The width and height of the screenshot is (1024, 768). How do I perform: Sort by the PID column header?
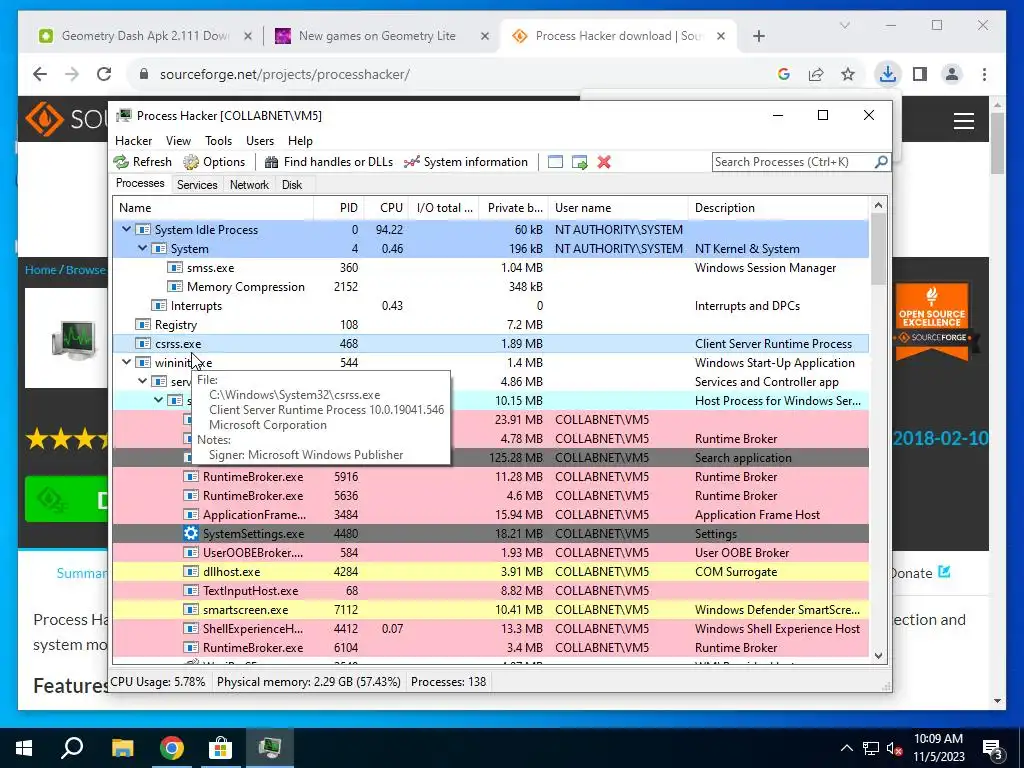coord(339,208)
